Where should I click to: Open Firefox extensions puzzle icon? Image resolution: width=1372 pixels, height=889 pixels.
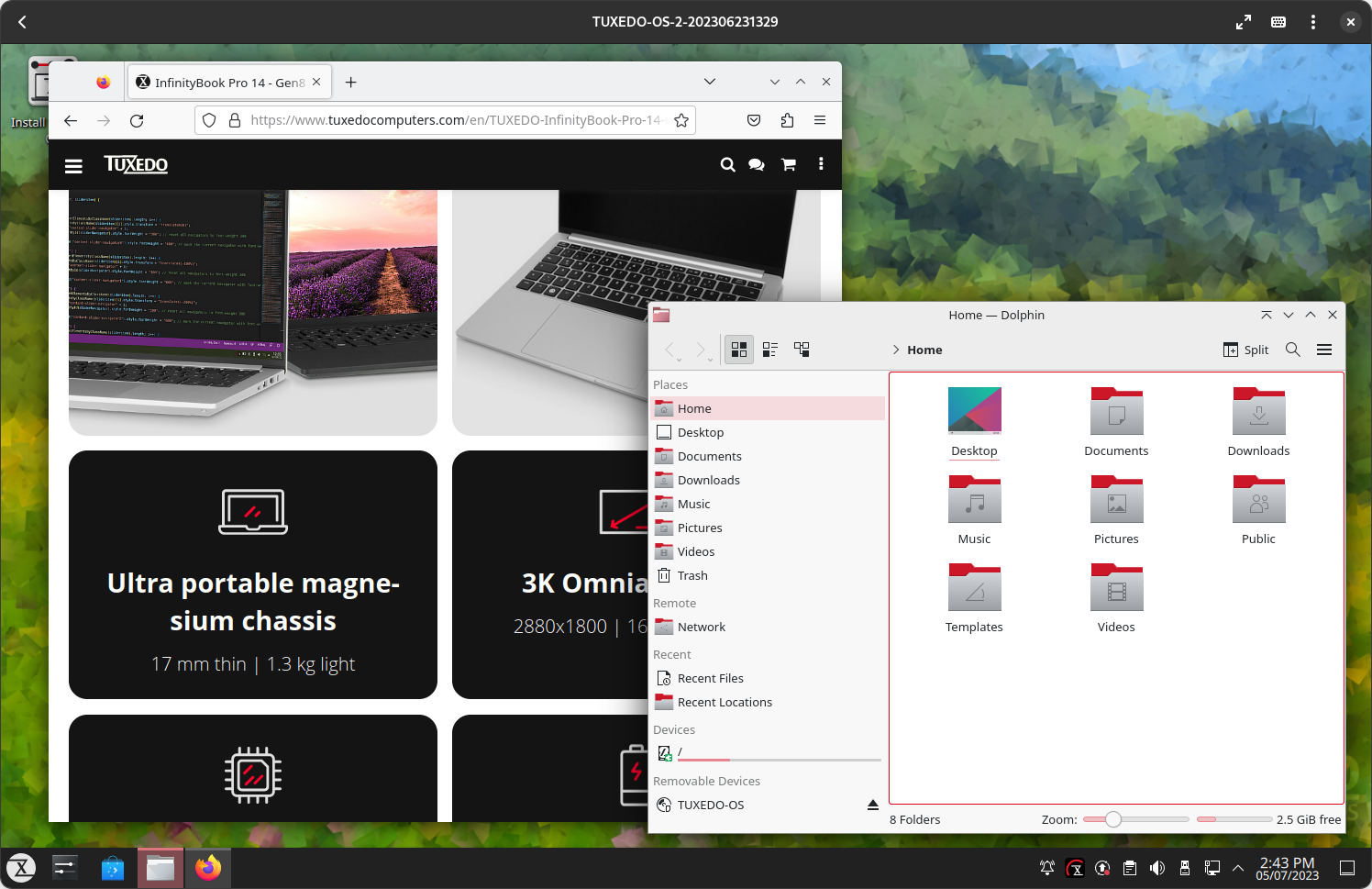tap(787, 120)
